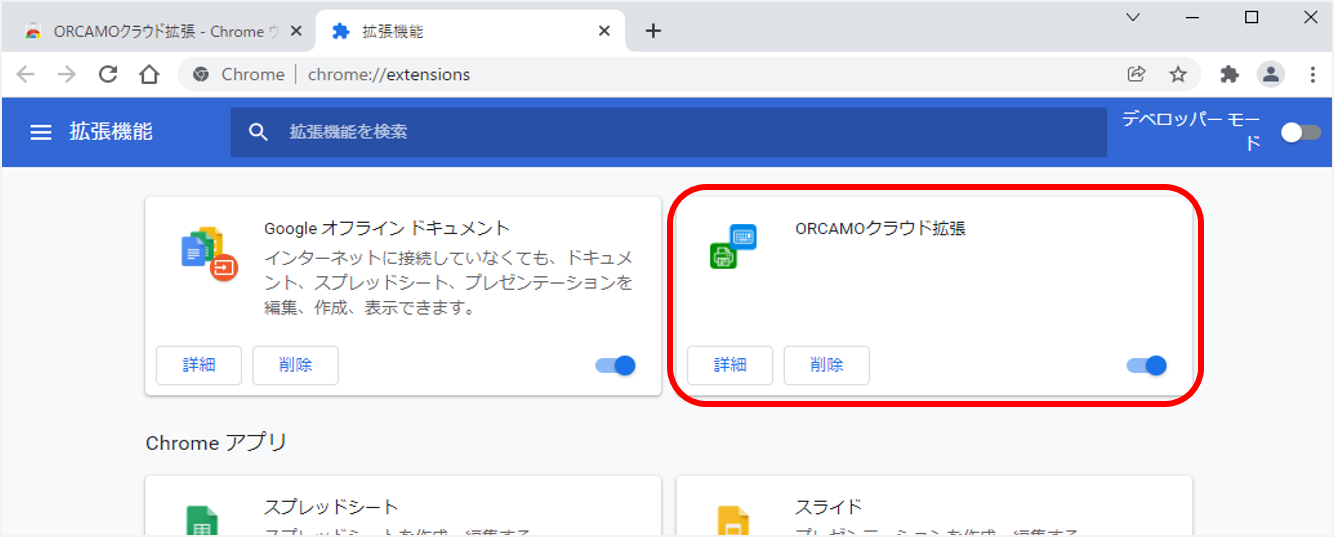Open the tab search chevron dropdown
This screenshot has width=1334, height=537.
(1133, 17)
